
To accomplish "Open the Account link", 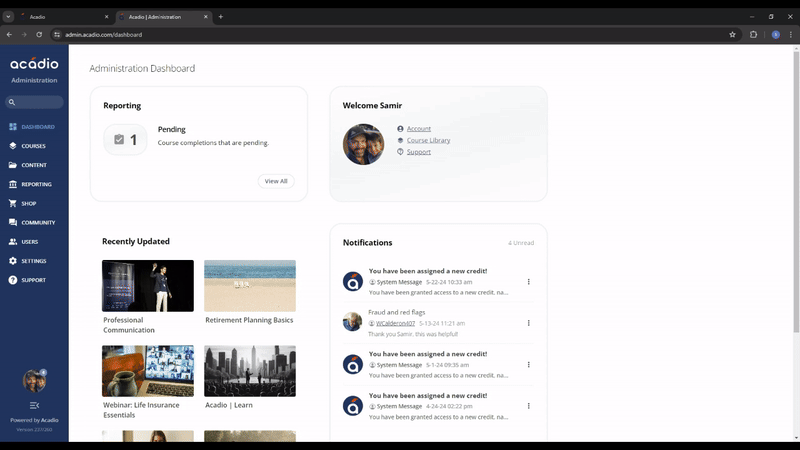I will click(x=418, y=129).
